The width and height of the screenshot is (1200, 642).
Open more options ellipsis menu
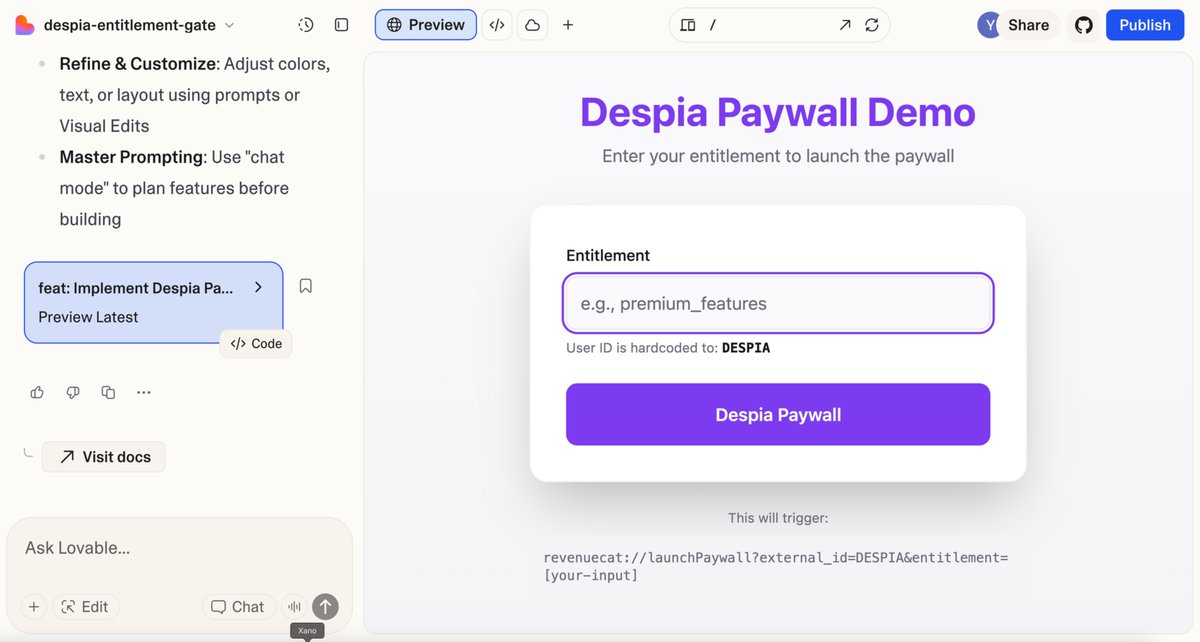(144, 392)
